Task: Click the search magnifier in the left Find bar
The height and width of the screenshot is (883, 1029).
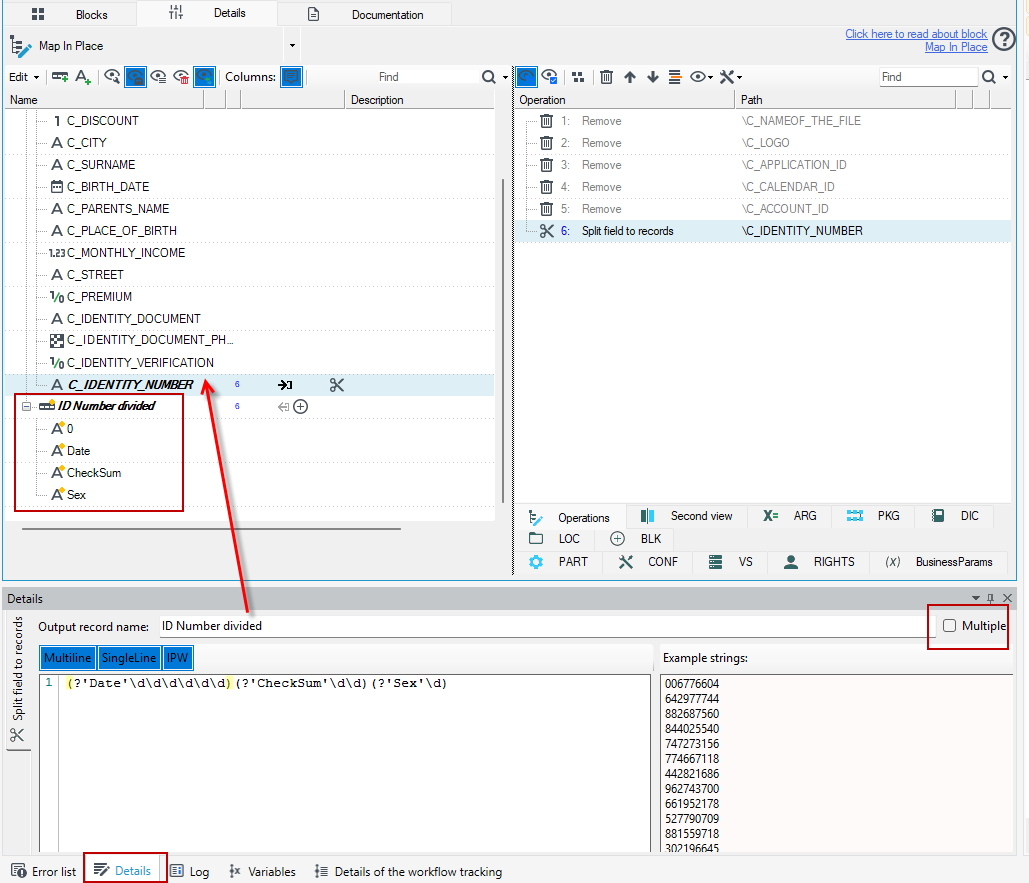Action: tap(488, 77)
